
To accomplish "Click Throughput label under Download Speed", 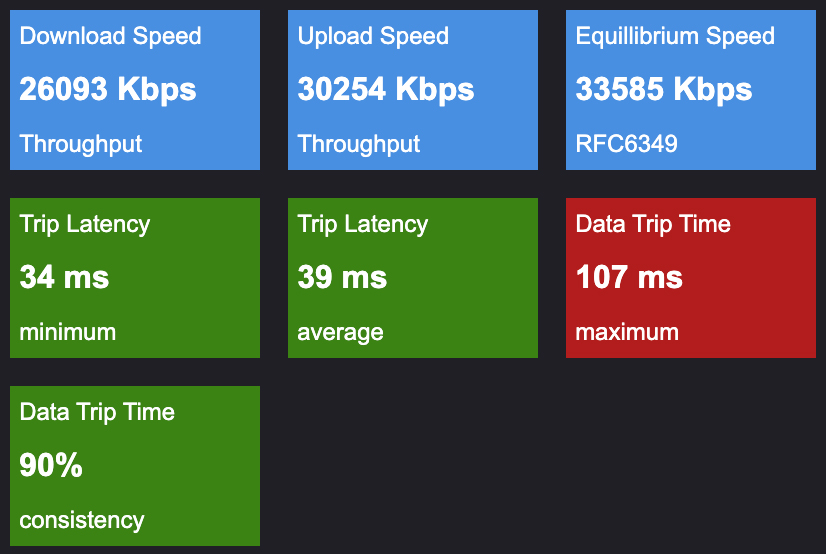I will 81,144.
